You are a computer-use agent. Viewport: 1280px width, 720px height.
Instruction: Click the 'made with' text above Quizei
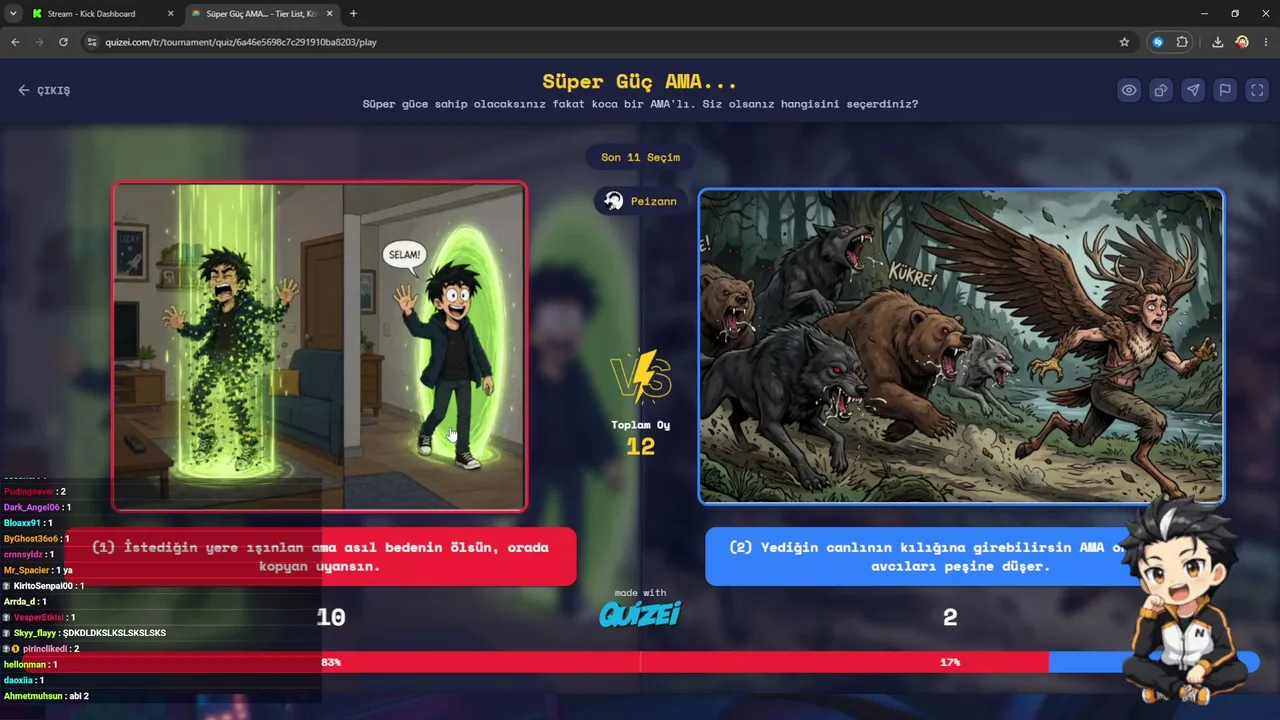coord(640,593)
